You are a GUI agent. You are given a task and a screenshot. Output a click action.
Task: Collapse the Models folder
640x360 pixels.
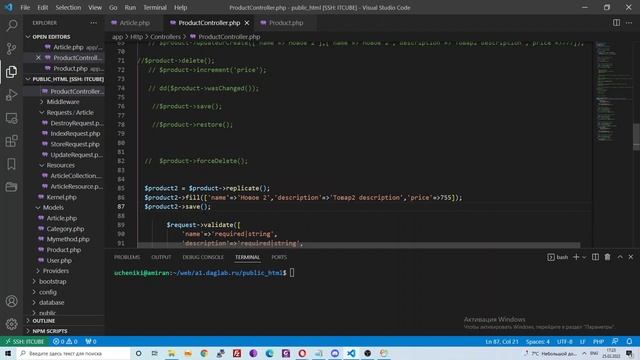click(53, 207)
